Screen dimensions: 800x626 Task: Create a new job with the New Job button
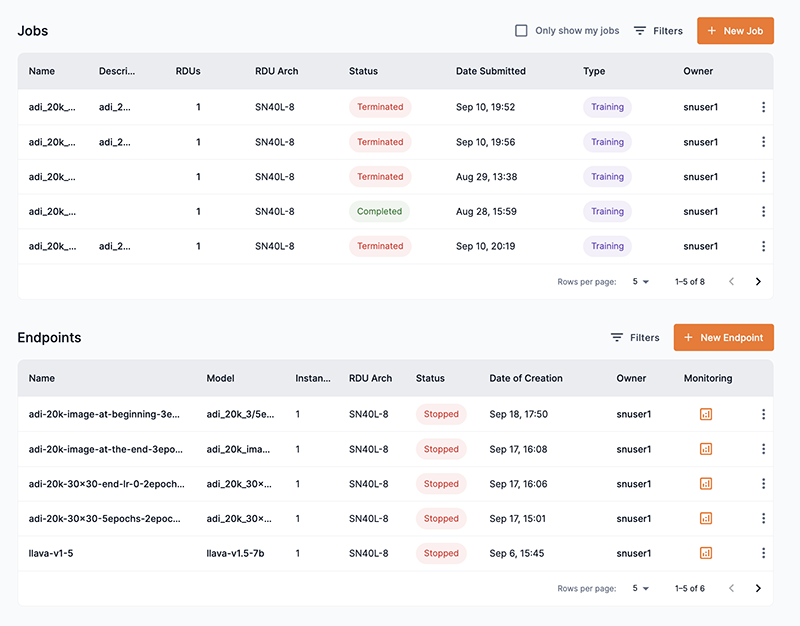[735, 31]
